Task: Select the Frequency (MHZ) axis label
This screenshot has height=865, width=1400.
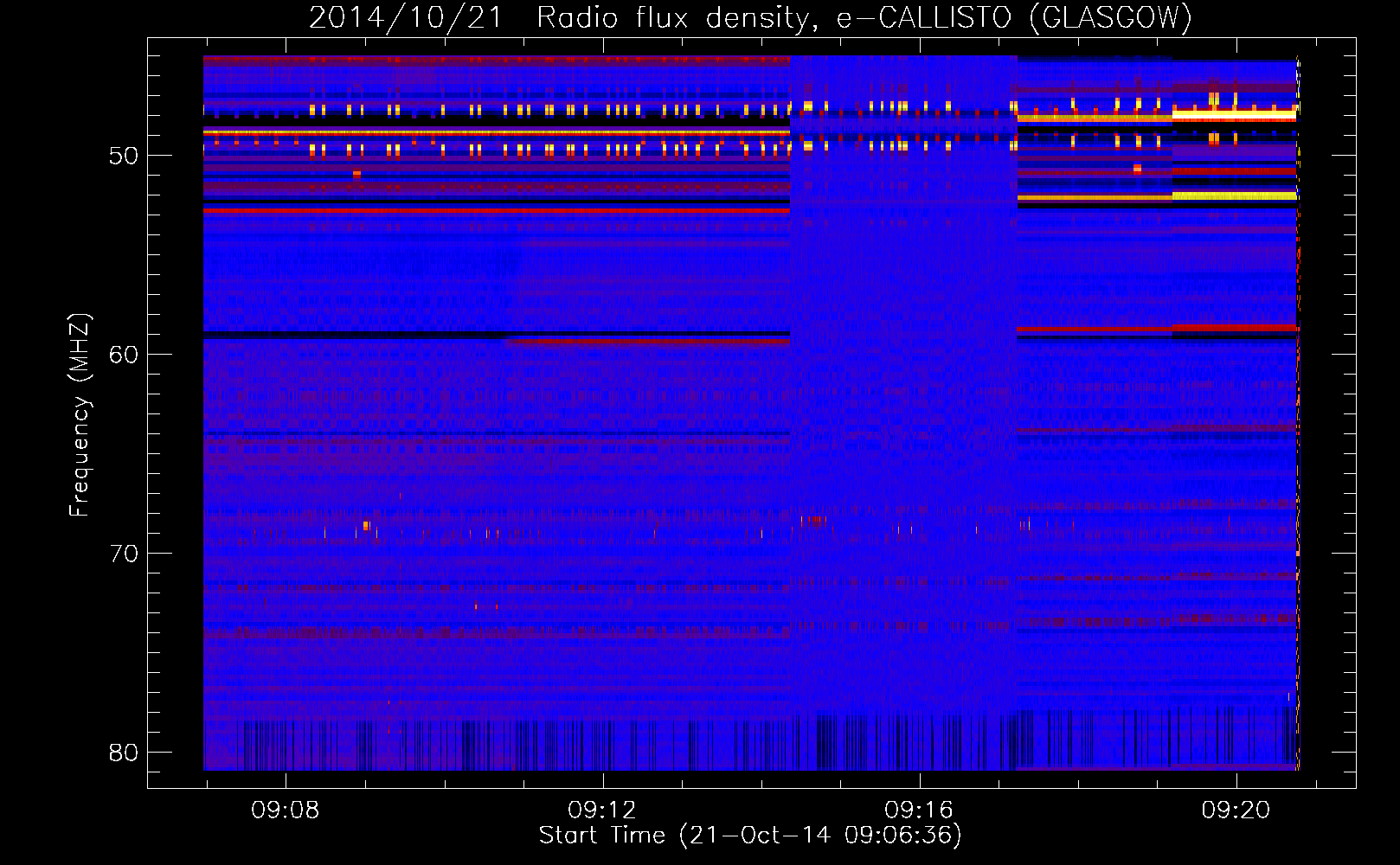Action: pos(80,415)
